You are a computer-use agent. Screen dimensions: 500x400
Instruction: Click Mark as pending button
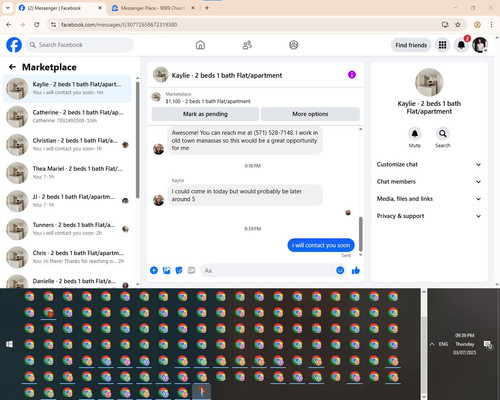pyautogui.click(x=205, y=114)
